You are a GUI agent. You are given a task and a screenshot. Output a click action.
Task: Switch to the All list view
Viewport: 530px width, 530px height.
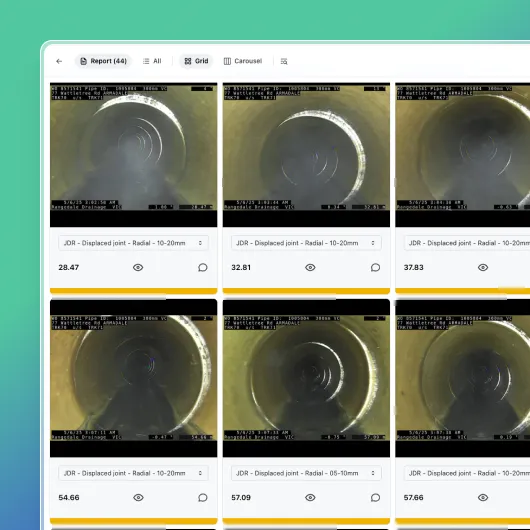(x=152, y=61)
